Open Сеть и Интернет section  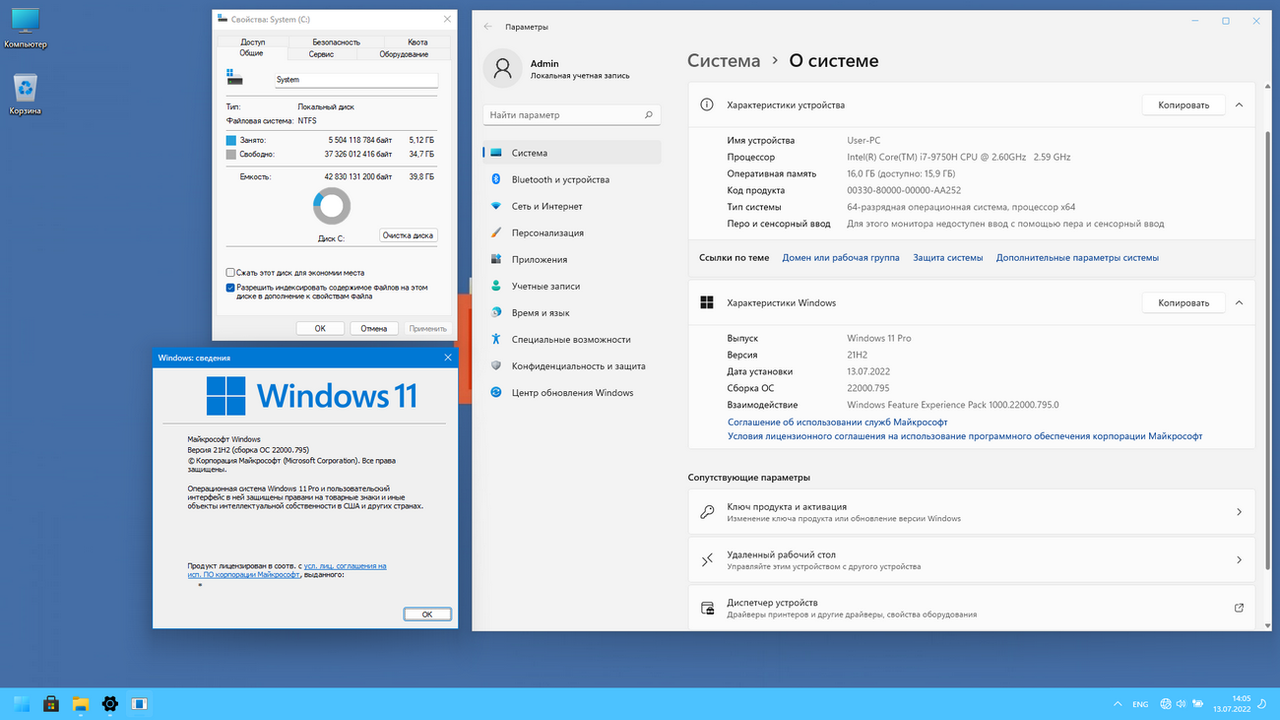tap(572, 206)
